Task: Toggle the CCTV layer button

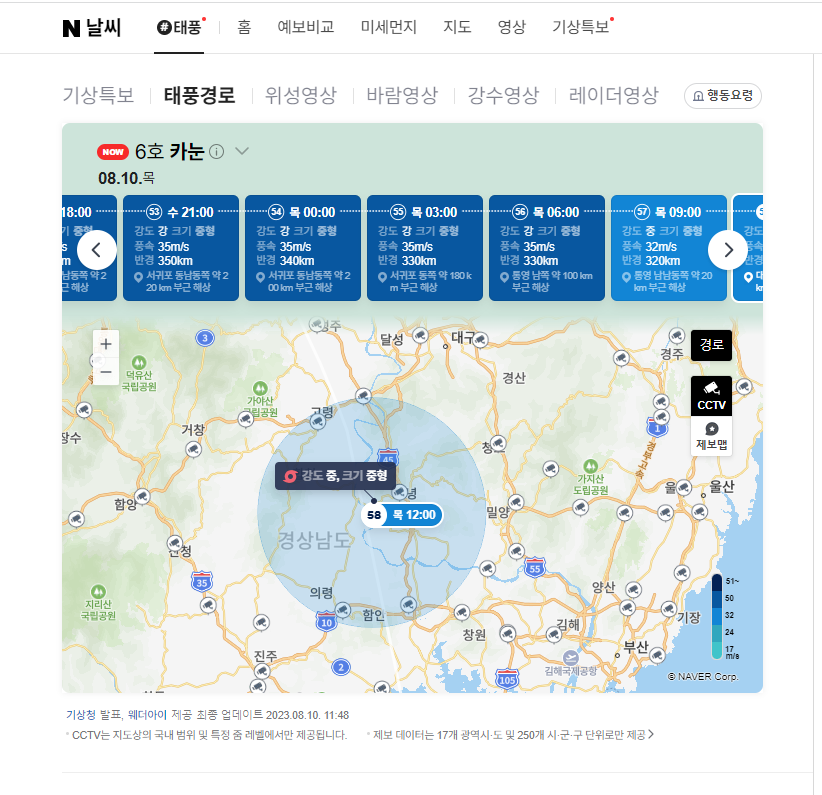Action: click(x=711, y=396)
